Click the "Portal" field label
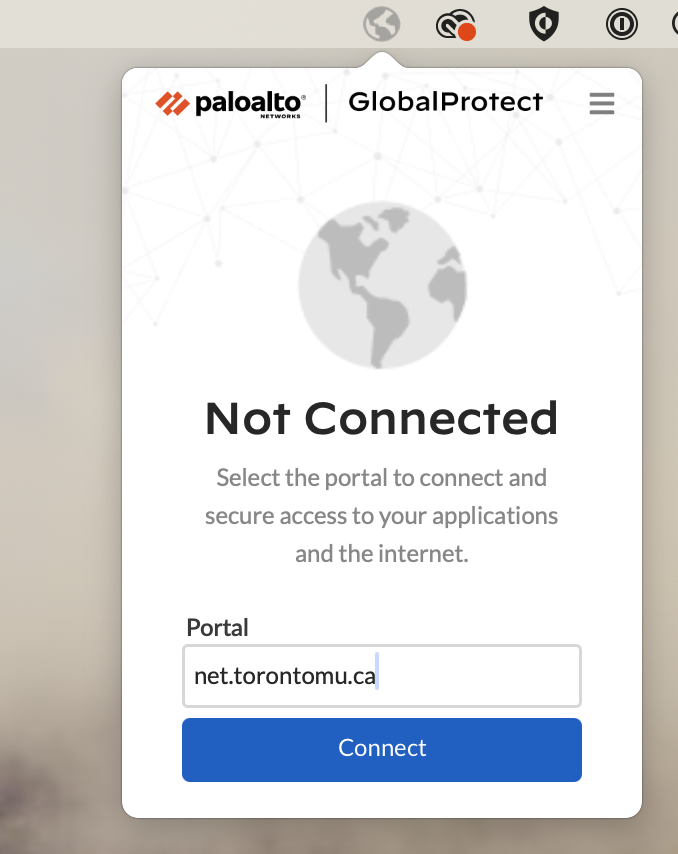Viewport: 678px width, 854px height. click(217, 628)
